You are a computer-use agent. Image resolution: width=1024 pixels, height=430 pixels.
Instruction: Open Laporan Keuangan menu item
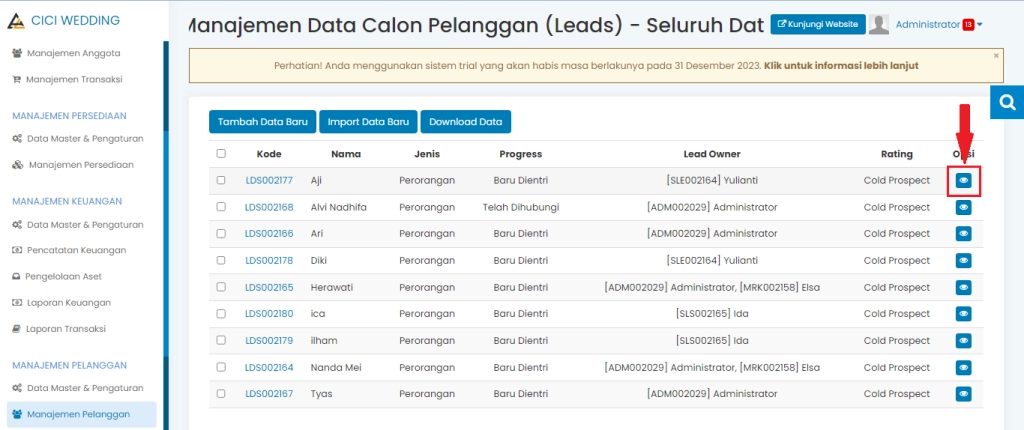(61, 303)
